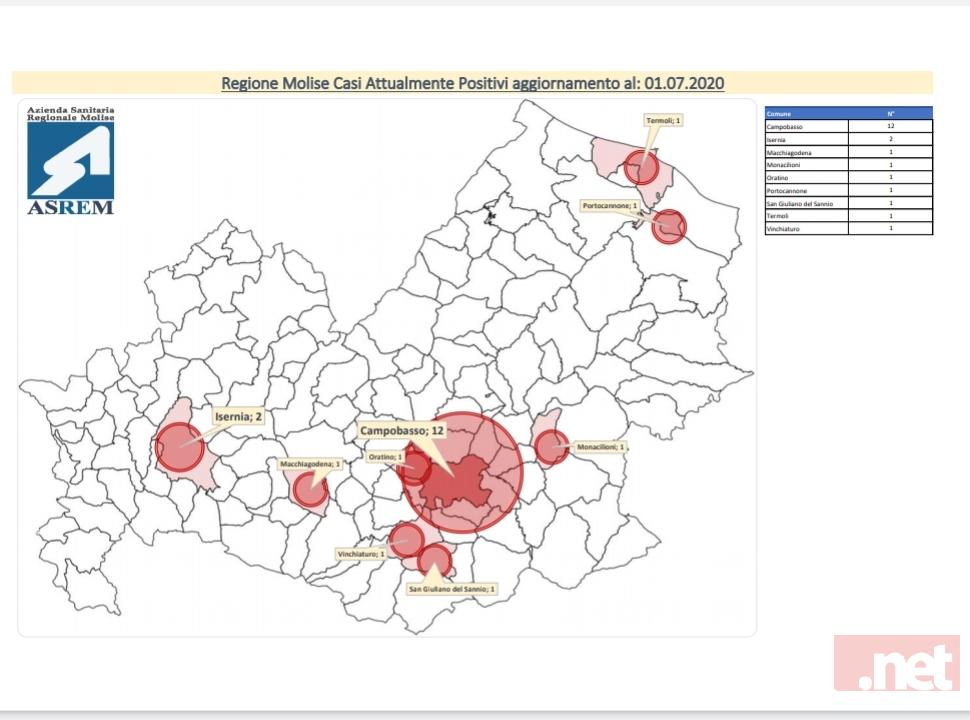Click the small Oratino red circle marker
Image resolution: width=970 pixels, height=720 pixels.
coord(414,467)
